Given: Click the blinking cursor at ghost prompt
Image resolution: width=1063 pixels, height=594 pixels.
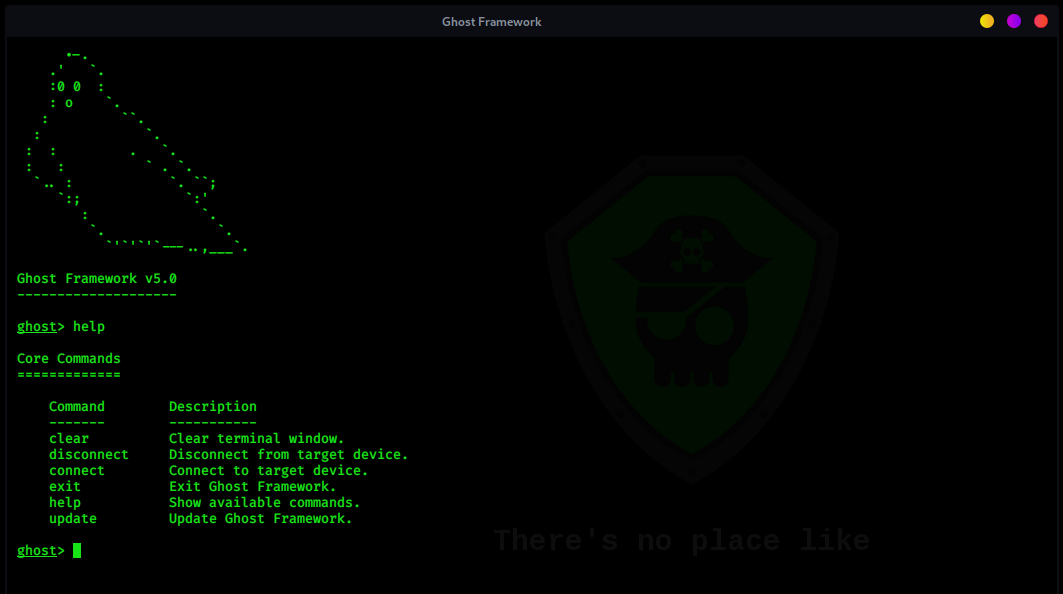Looking at the screenshot, I should [x=77, y=551].
